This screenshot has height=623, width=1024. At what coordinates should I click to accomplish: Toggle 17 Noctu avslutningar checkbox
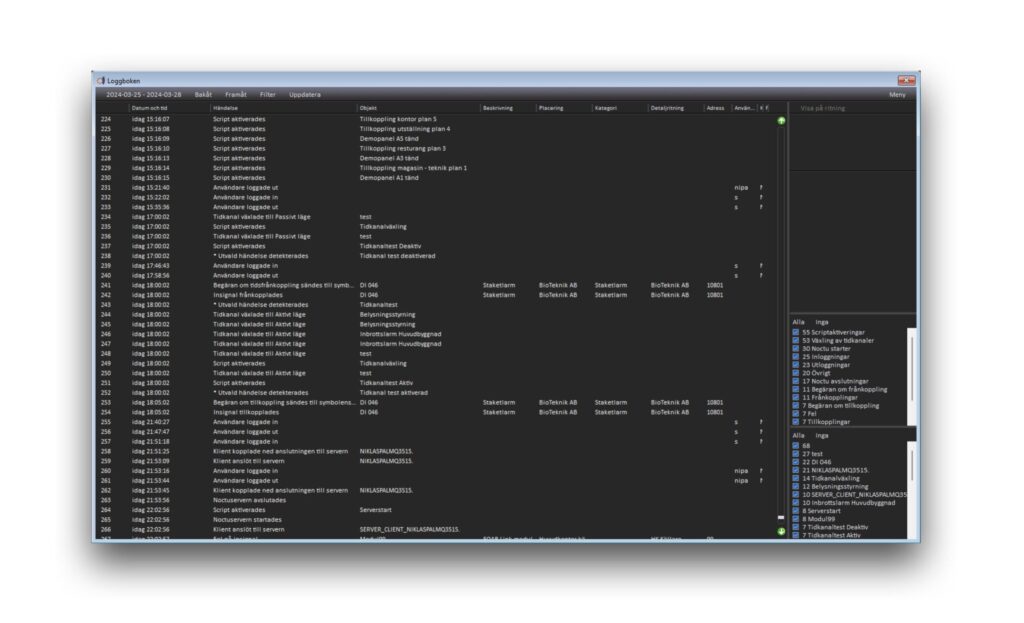tap(795, 381)
